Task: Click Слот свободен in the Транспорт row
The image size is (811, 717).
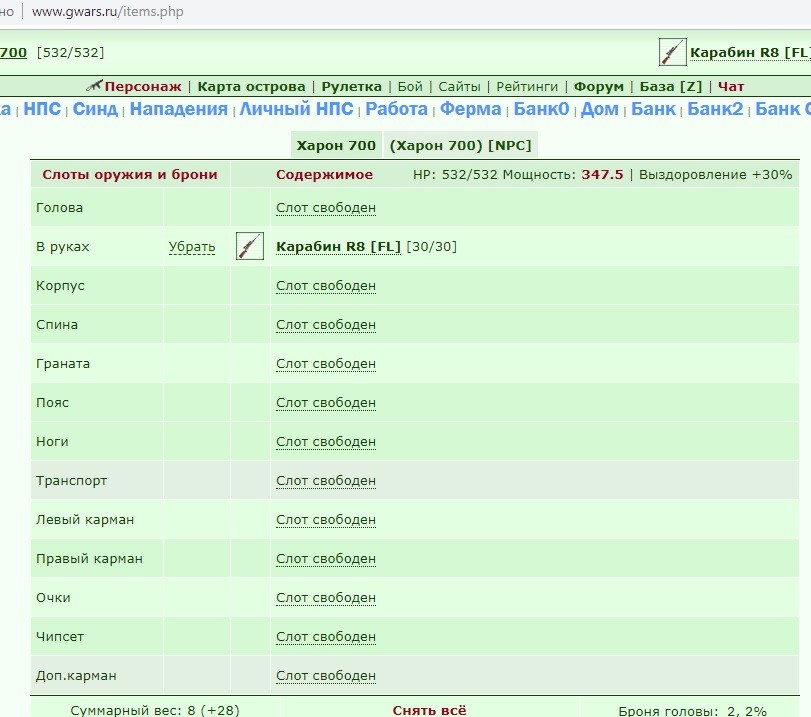Action: tap(326, 481)
